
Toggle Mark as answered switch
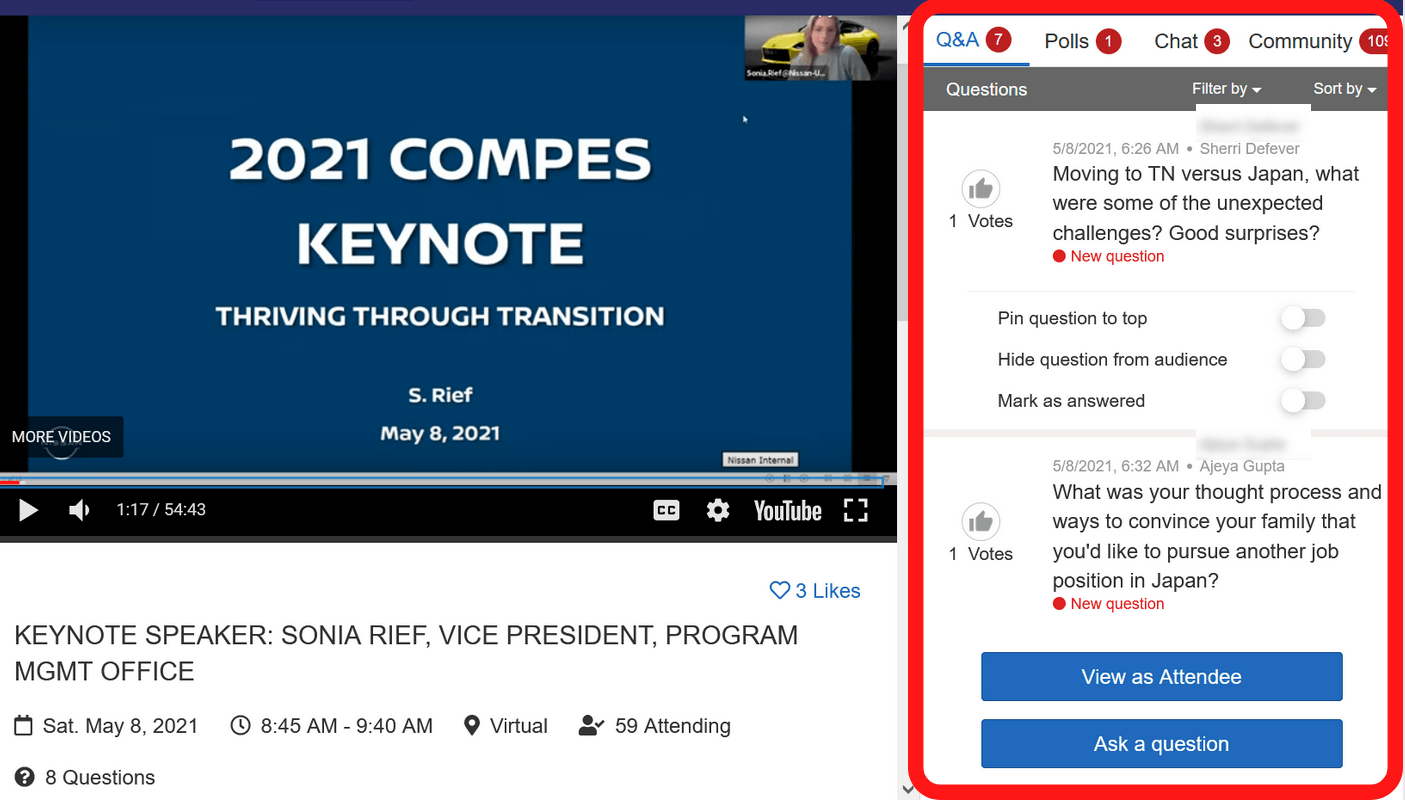tap(1303, 401)
